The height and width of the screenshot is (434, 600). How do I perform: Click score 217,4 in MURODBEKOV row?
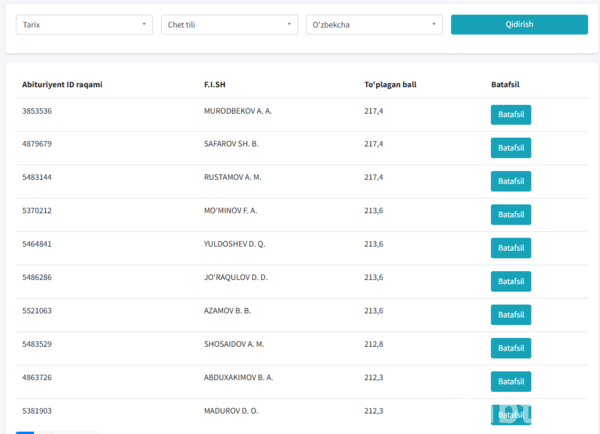(x=373, y=111)
